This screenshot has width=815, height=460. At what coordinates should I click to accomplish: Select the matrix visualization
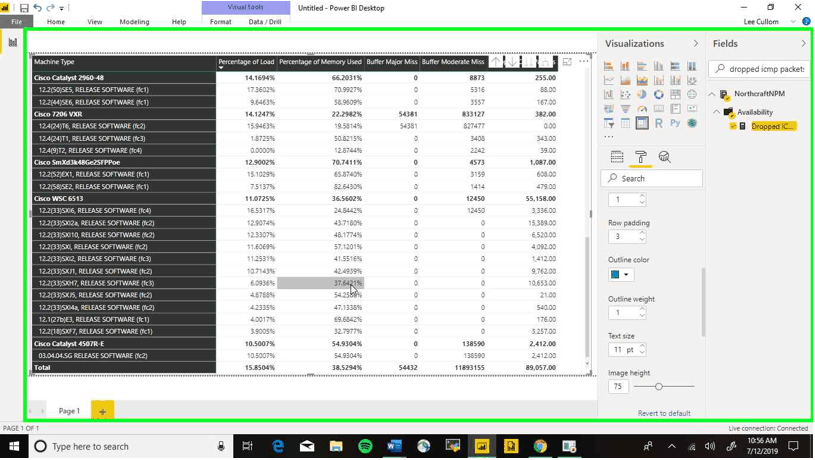click(641, 123)
